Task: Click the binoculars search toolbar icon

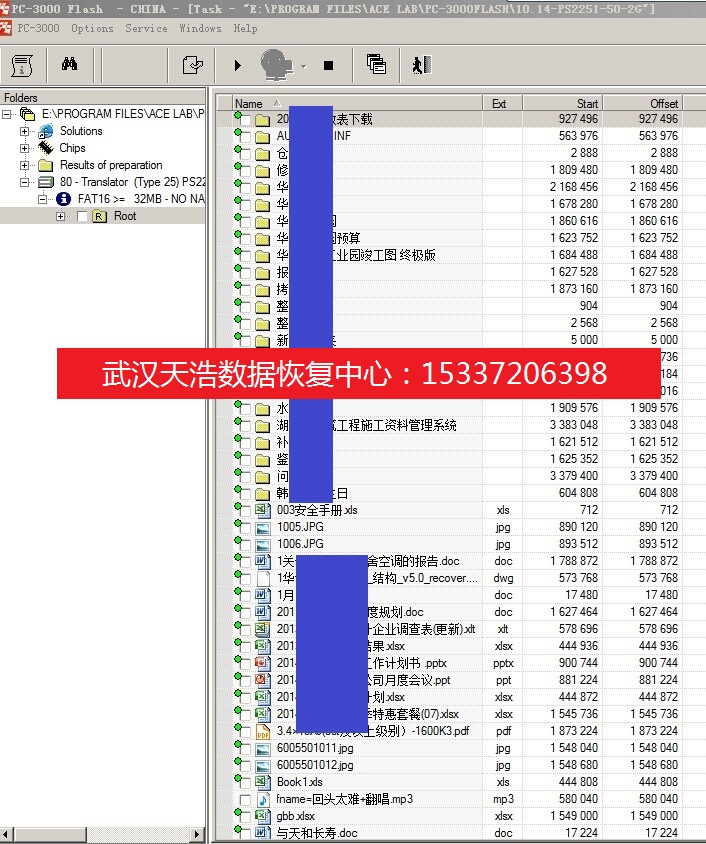Action: pyautogui.click(x=69, y=65)
